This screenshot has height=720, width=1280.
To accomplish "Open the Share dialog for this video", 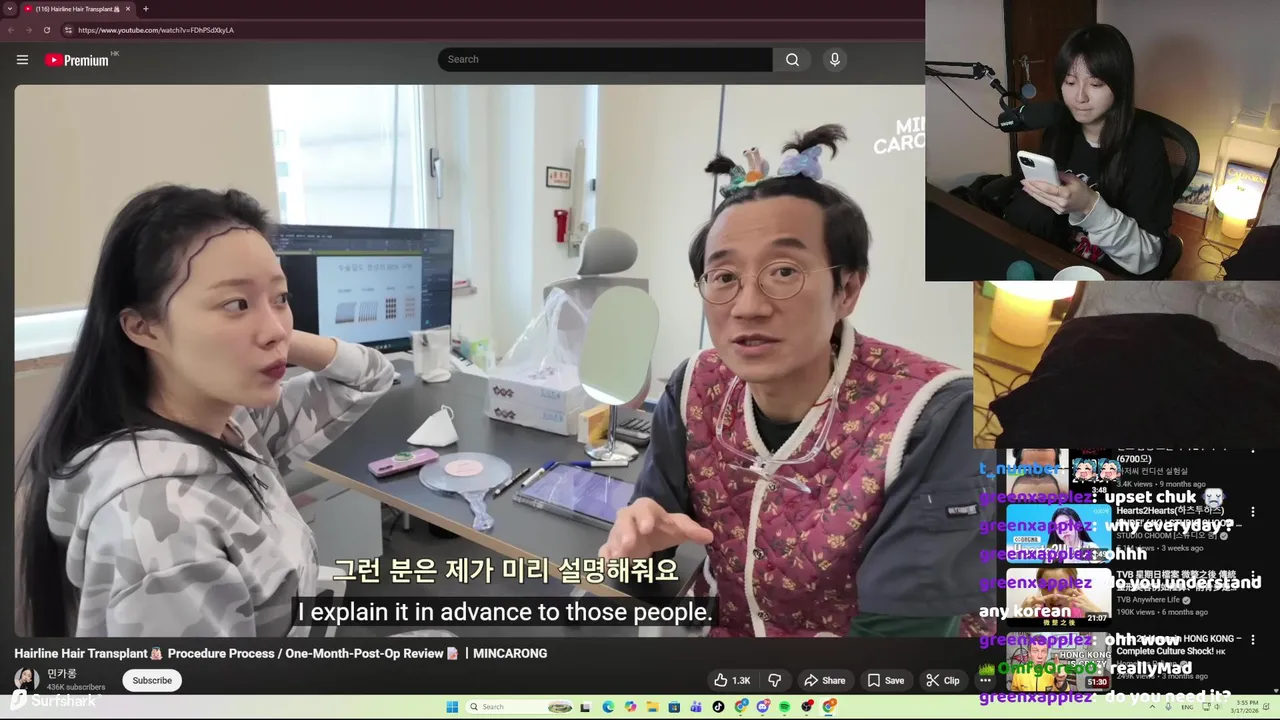I will coord(825,680).
